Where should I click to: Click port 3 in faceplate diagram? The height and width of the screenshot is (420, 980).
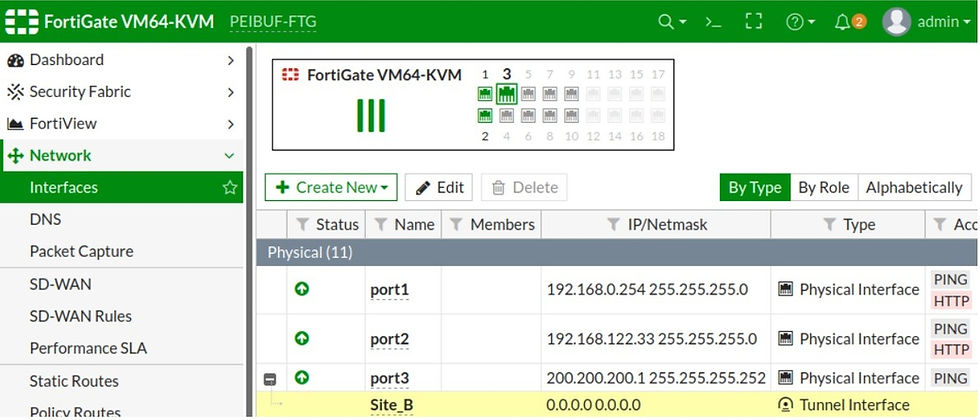[507, 94]
